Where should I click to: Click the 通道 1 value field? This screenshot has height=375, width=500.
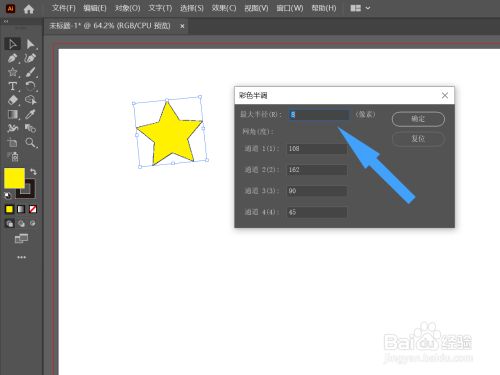[x=317, y=149]
